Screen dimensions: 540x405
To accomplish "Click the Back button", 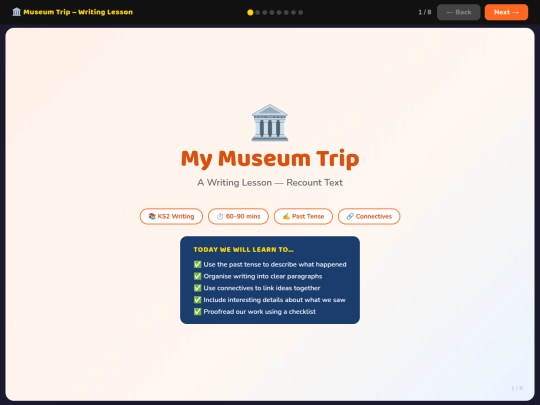I will pos(458,12).
